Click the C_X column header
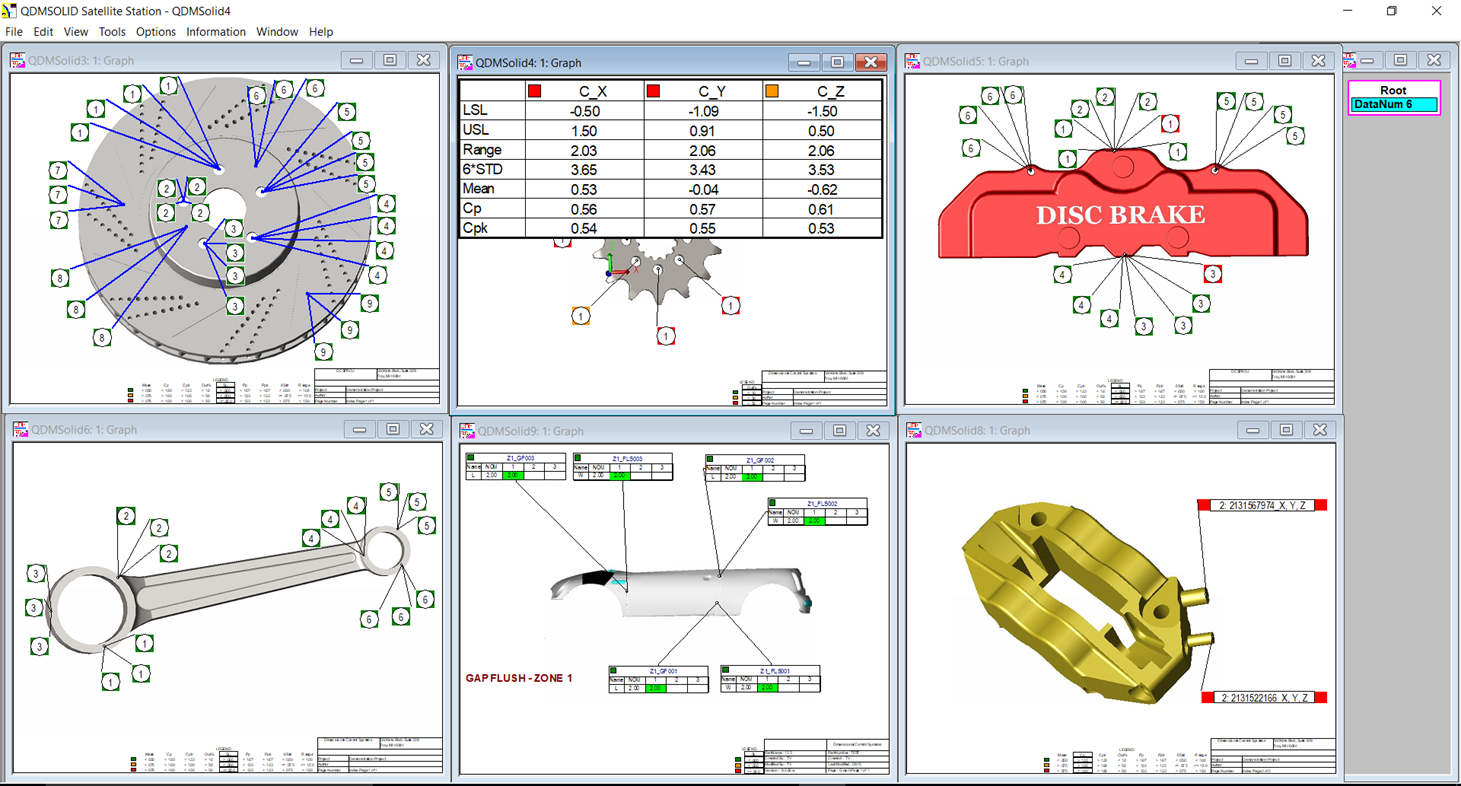 (594, 91)
